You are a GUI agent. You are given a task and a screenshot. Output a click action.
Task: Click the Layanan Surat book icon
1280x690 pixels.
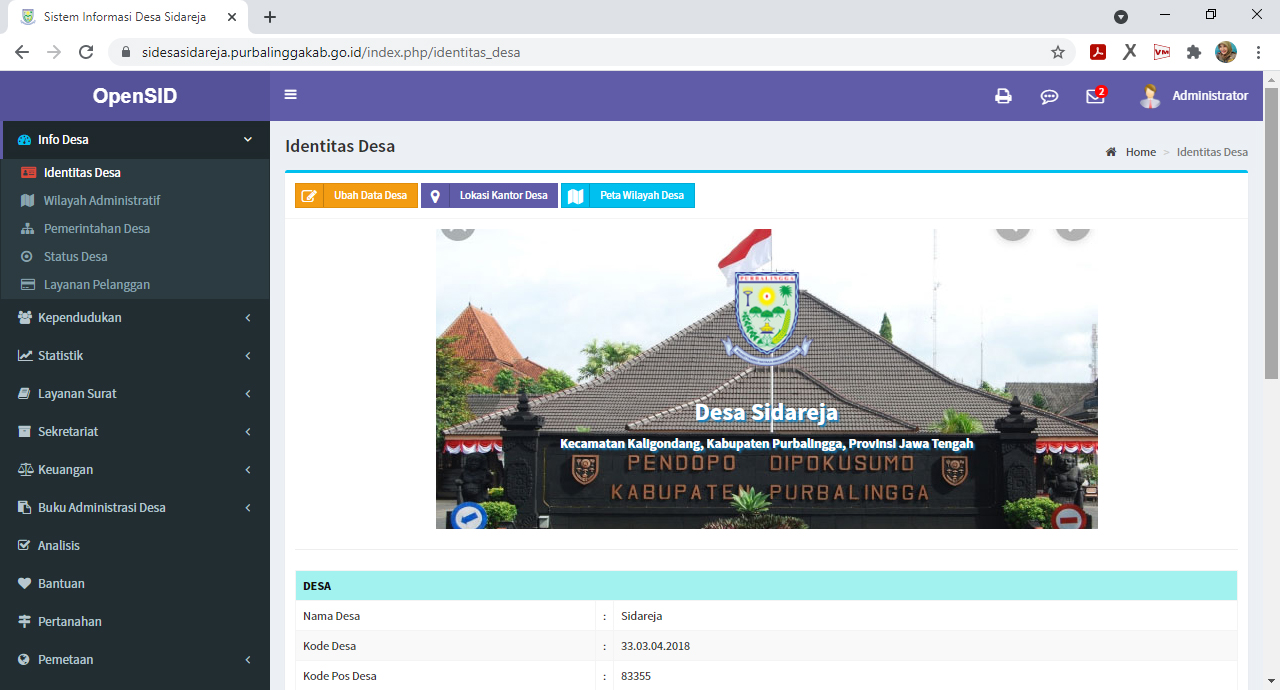(x=25, y=394)
